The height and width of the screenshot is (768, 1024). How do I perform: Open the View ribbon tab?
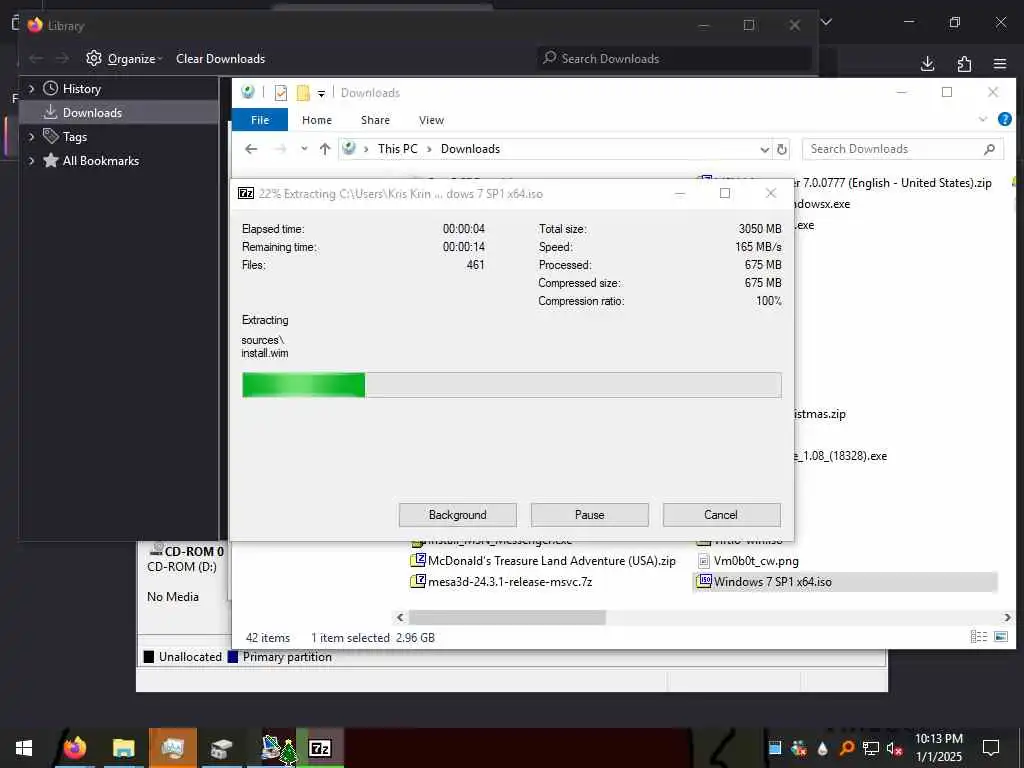click(x=431, y=120)
